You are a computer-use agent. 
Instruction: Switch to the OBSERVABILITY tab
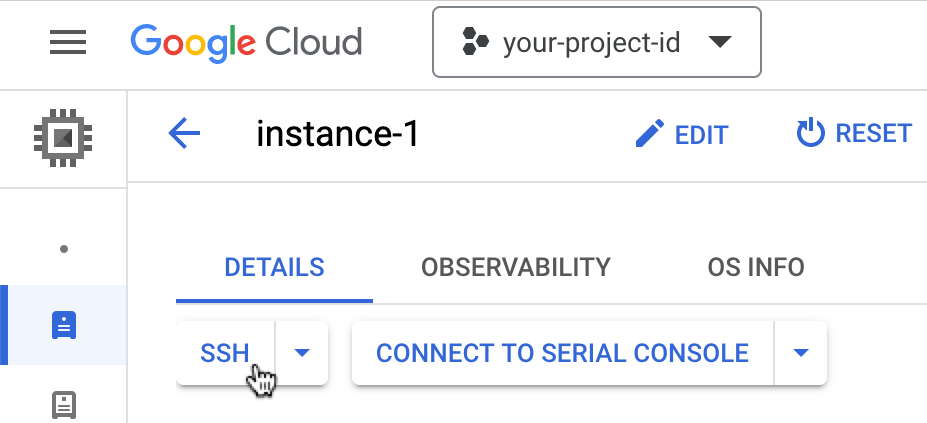(515, 268)
